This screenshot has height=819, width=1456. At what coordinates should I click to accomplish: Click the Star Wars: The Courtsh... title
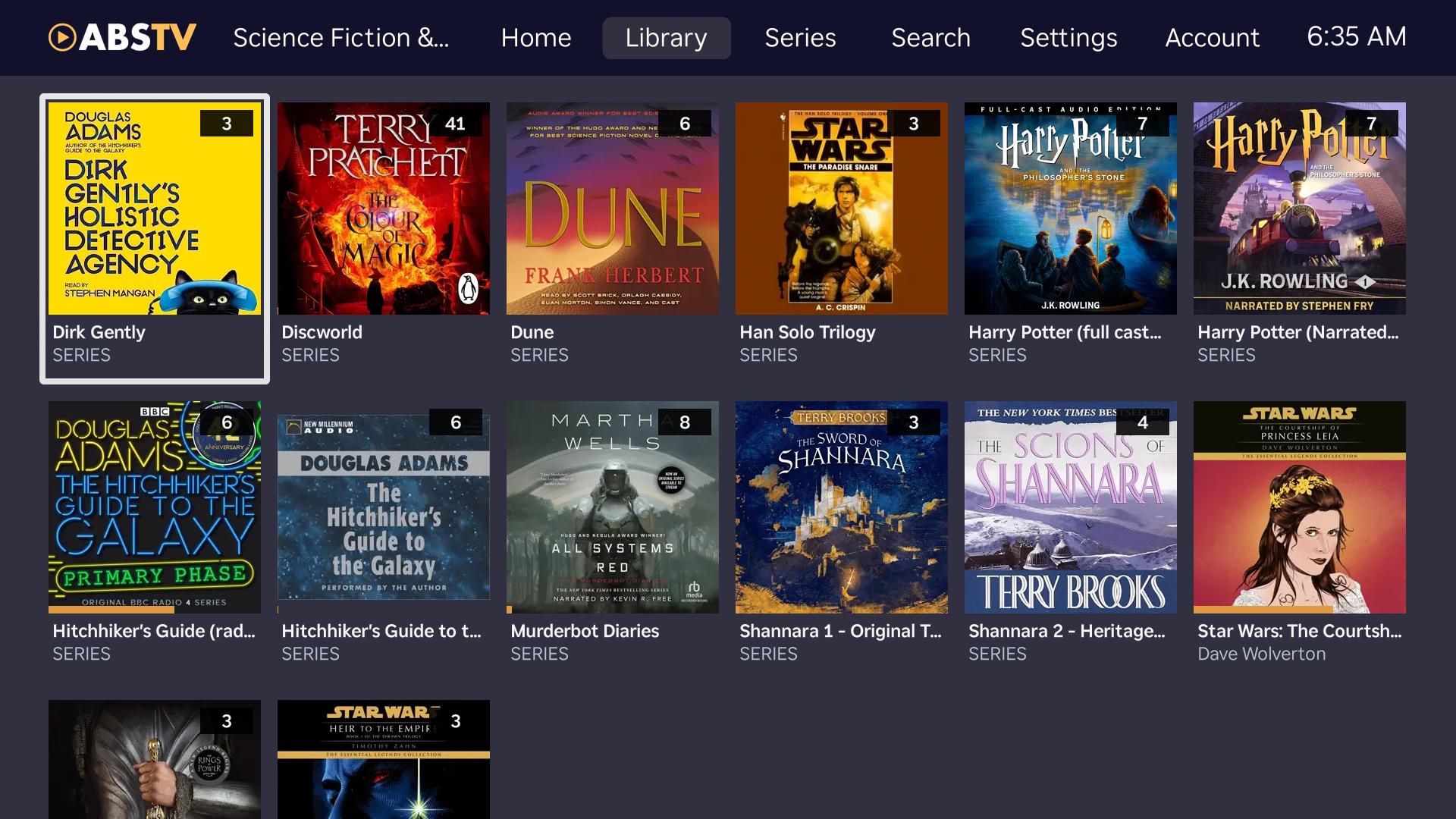1300,631
